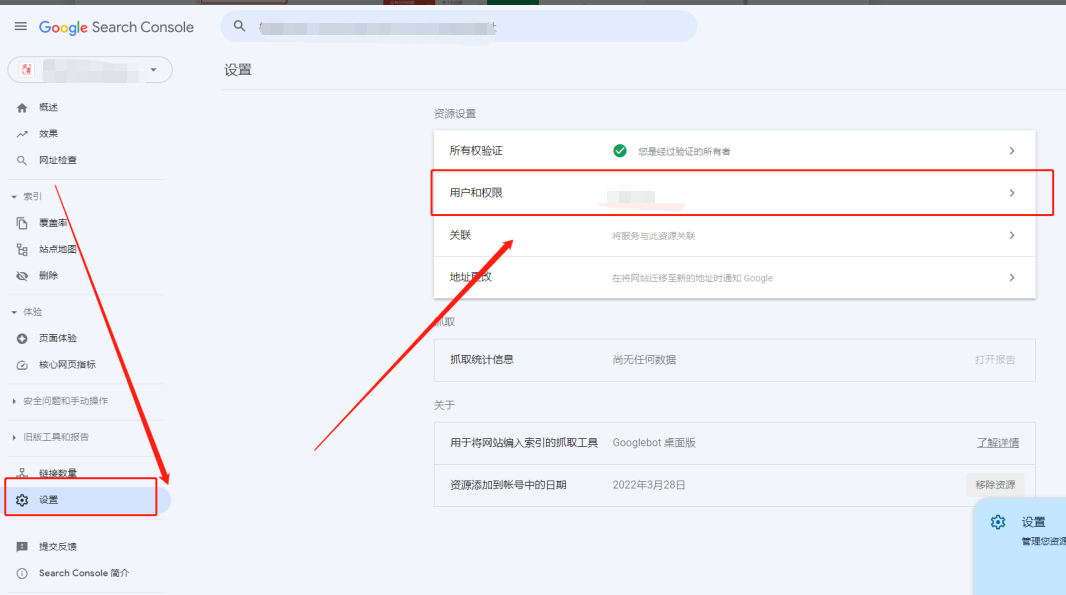Click the 移除资源 button
The image size is (1066, 595).
(995, 485)
